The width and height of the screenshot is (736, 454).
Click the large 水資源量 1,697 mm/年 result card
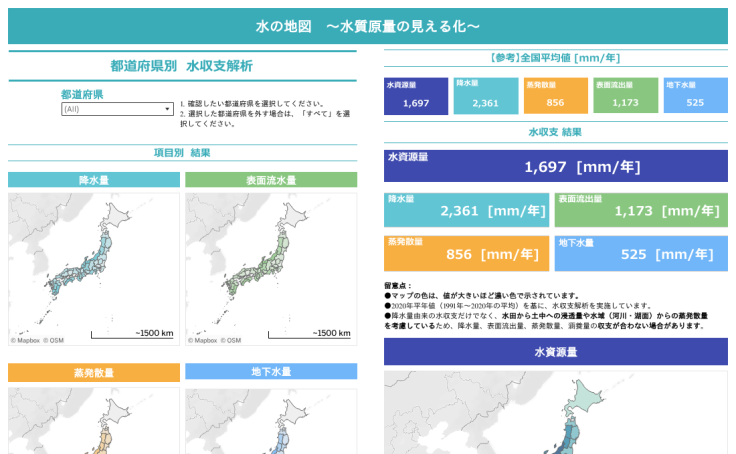(x=556, y=166)
